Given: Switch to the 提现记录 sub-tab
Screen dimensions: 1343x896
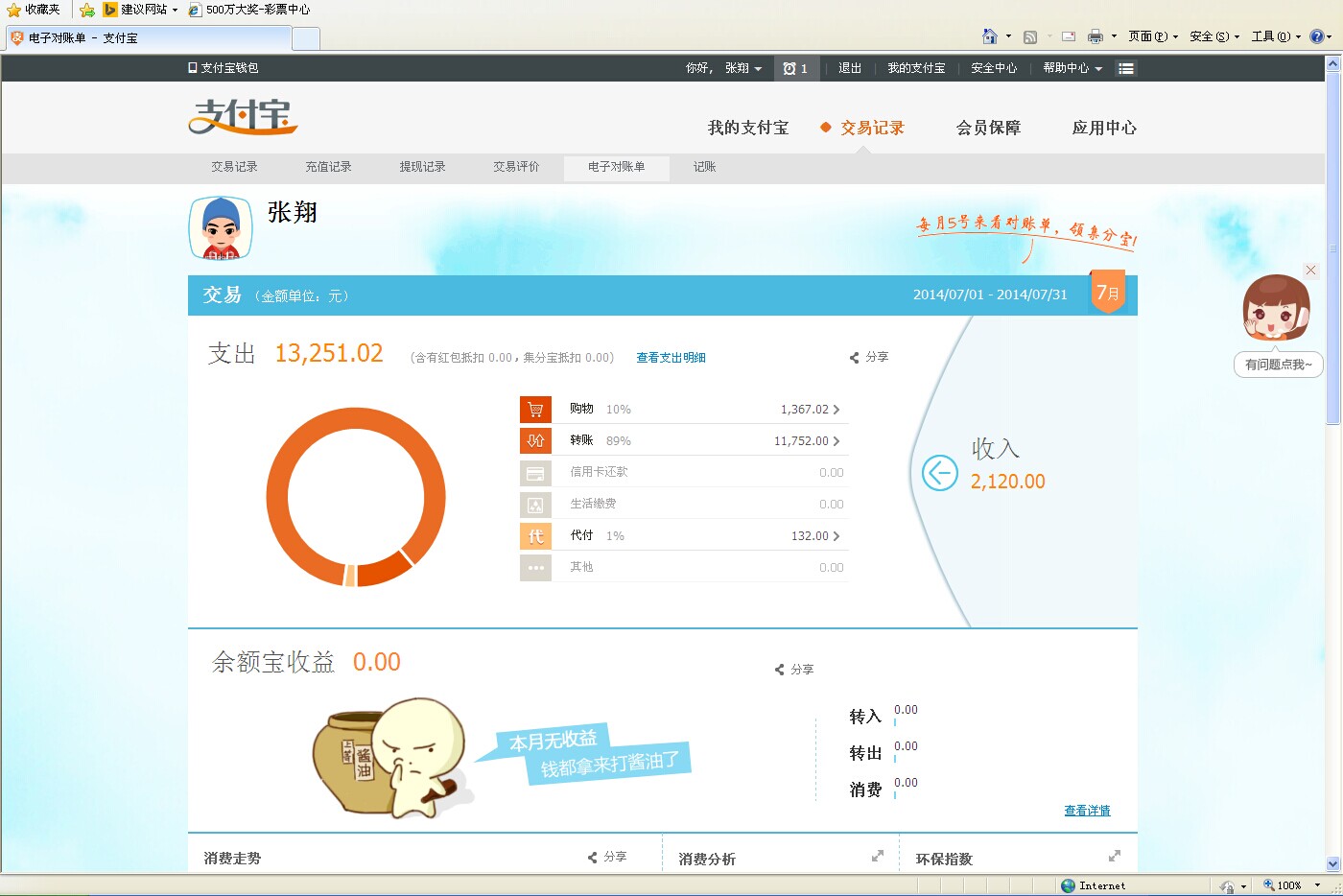Looking at the screenshot, I should pos(422,167).
